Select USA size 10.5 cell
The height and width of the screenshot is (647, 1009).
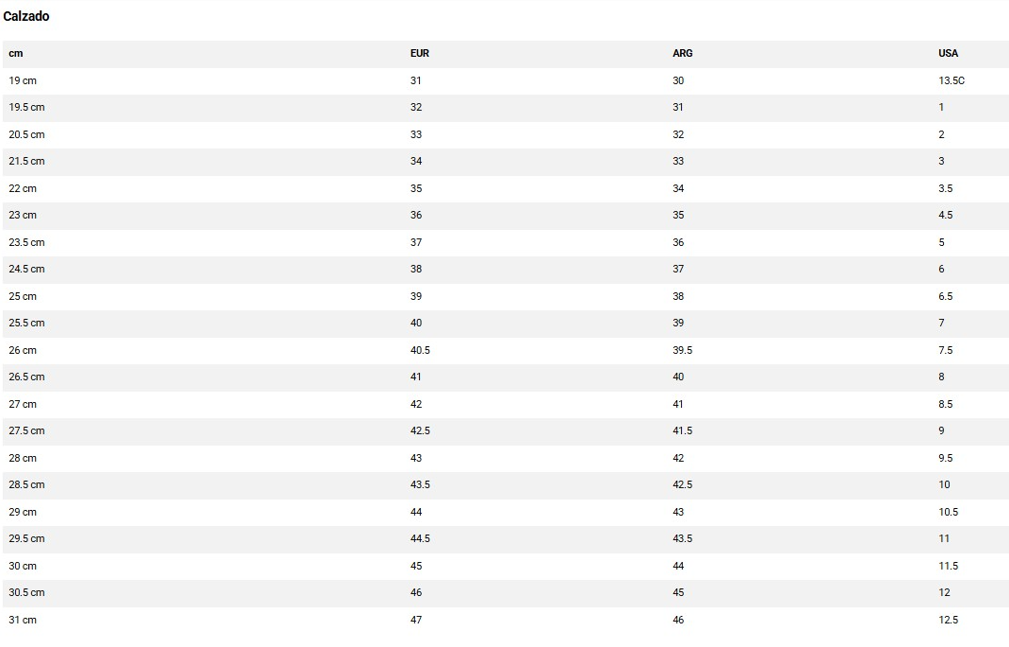(948, 512)
